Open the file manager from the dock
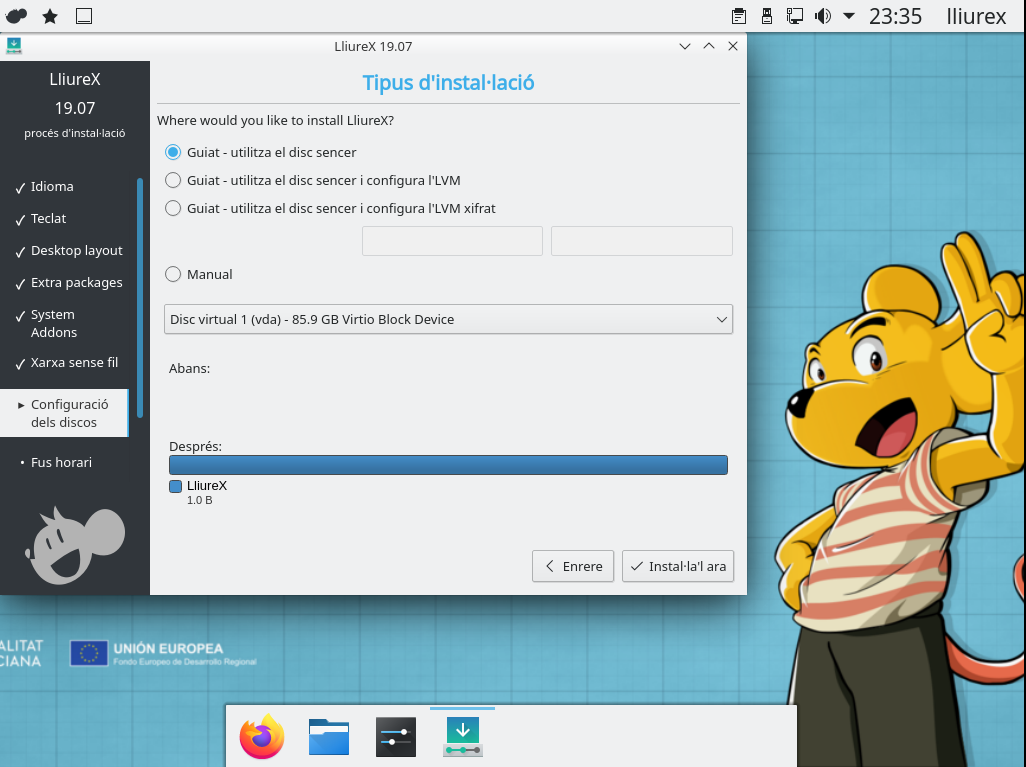This screenshot has width=1026, height=767. pyautogui.click(x=328, y=736)
